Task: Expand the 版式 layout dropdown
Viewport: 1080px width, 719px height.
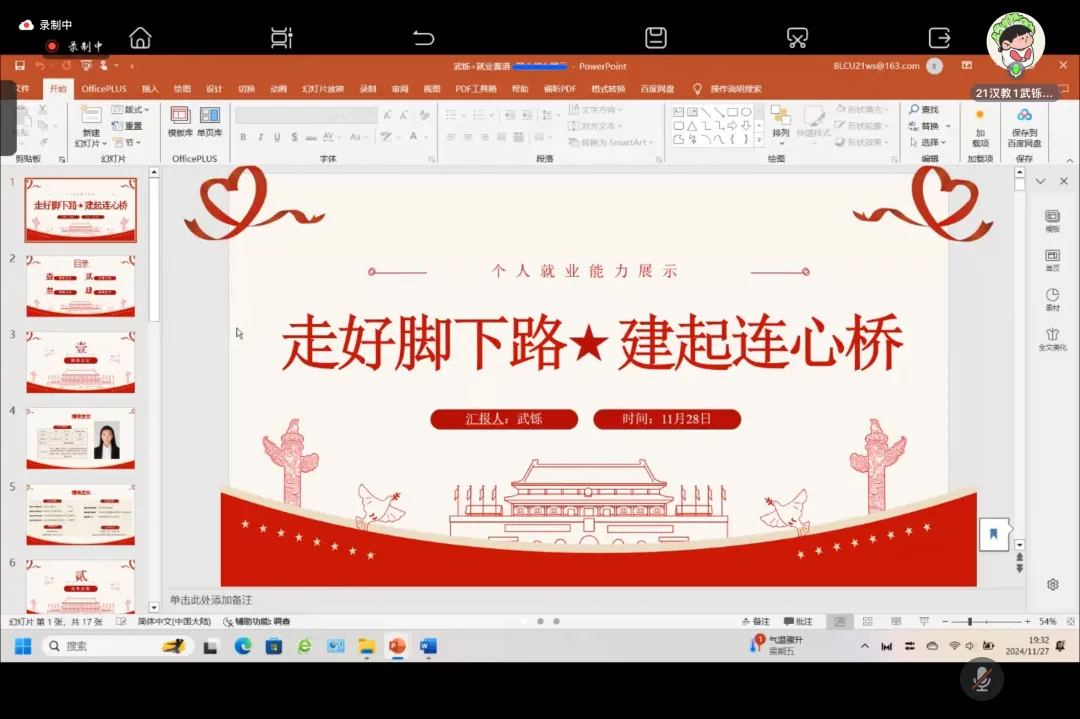Action: click(130, 109)
